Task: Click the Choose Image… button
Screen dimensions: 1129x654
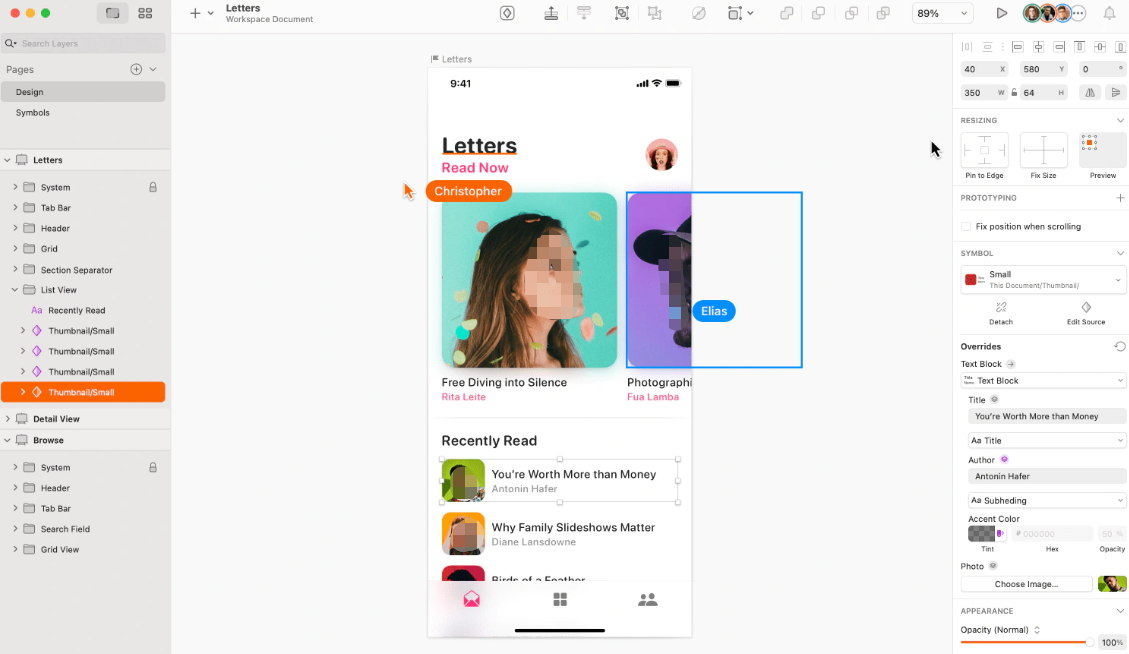Action: point(1026,584)
